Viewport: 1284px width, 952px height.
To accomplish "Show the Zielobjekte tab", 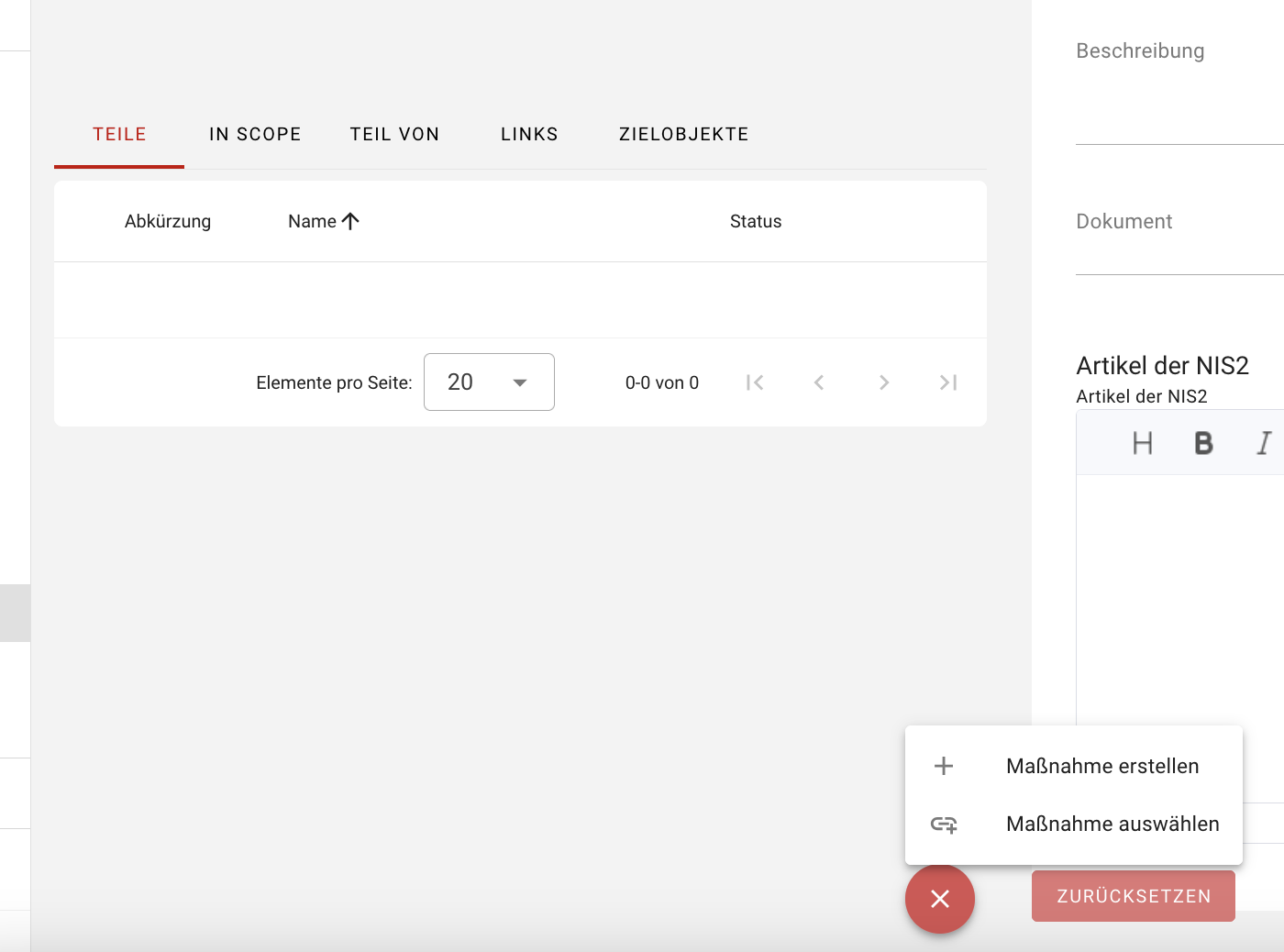I will [x=683, y=134].
